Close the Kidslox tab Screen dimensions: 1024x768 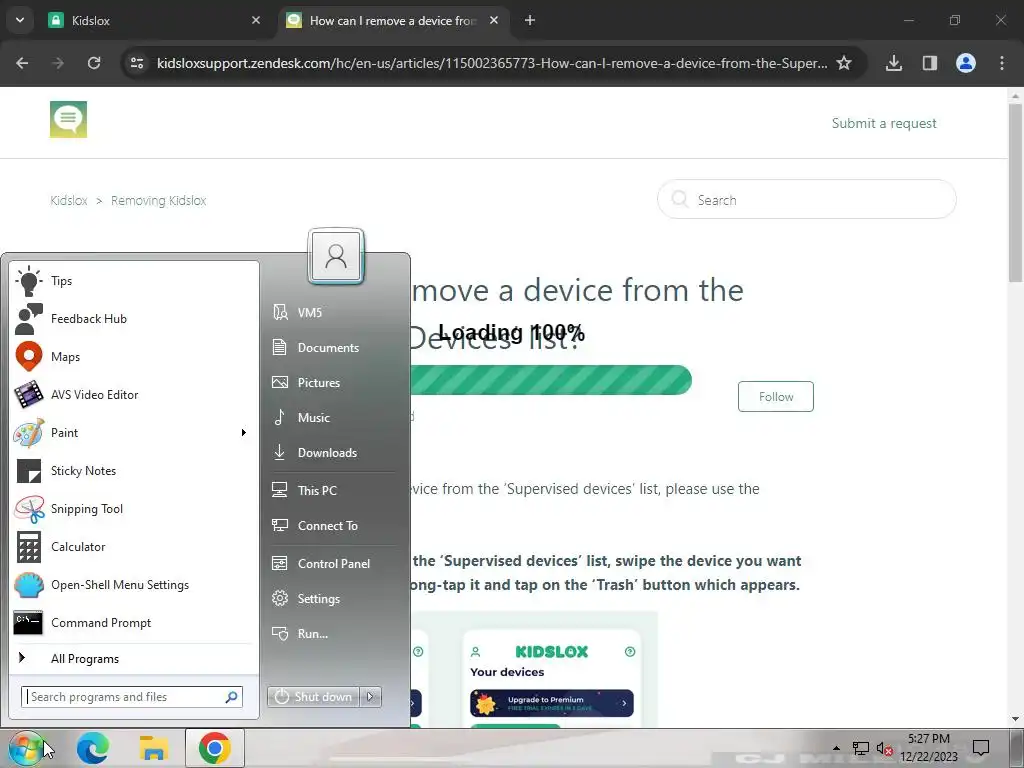click(256, 21)
